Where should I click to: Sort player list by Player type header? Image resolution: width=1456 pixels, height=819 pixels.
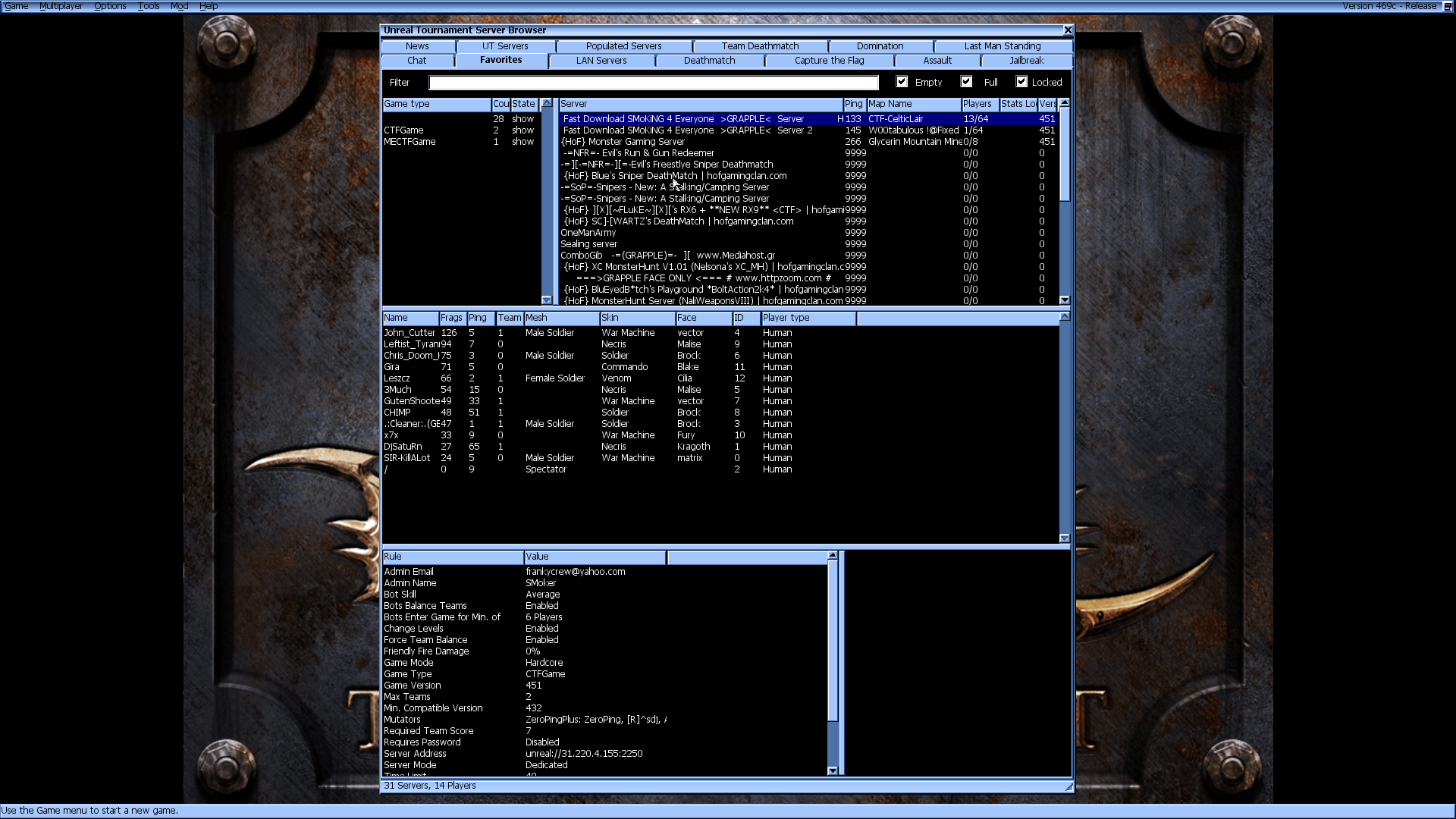808,318
